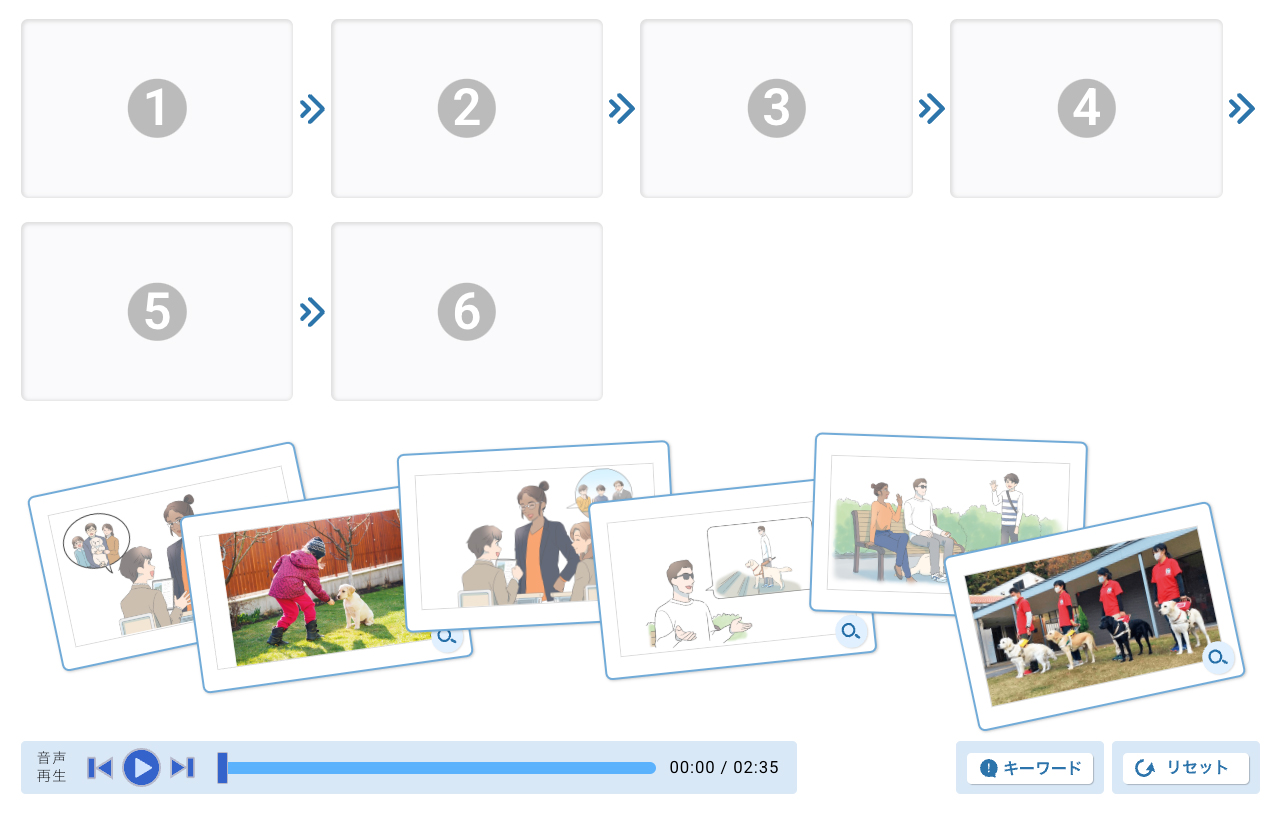This screenshot has width=1280, height=814.
Task: Magnify the man explaining guide dog card
Action: pyautogui.click(x=851, y=631)
